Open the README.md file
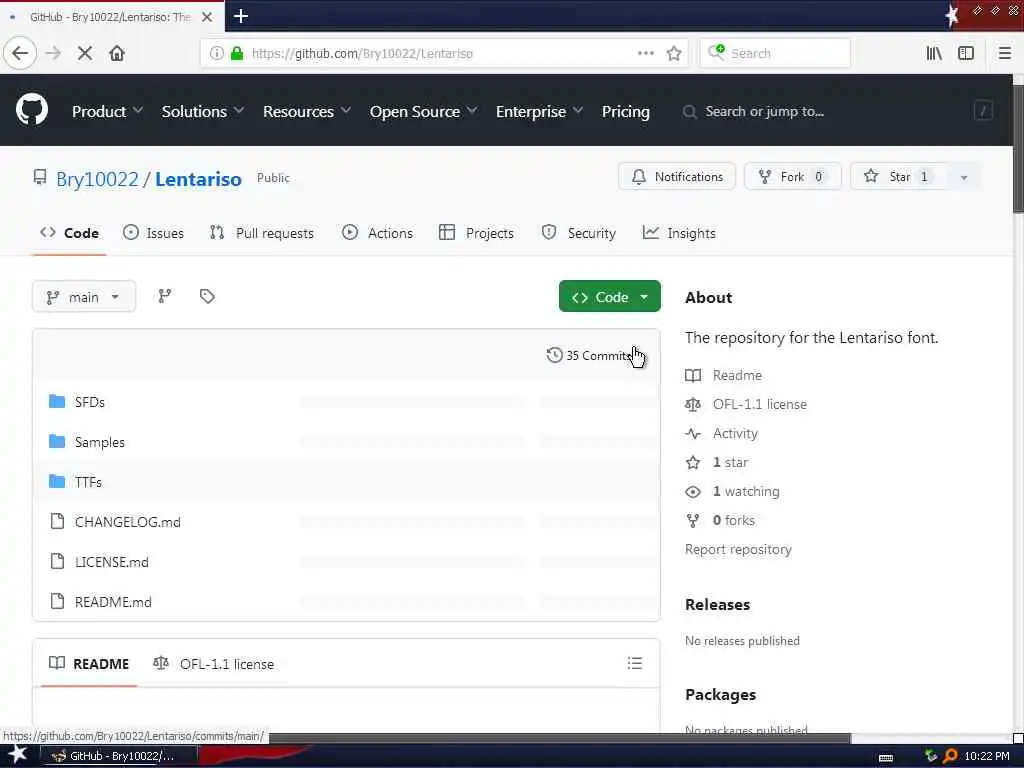This screenshot has width=1024, height=768. coord(113,601)
